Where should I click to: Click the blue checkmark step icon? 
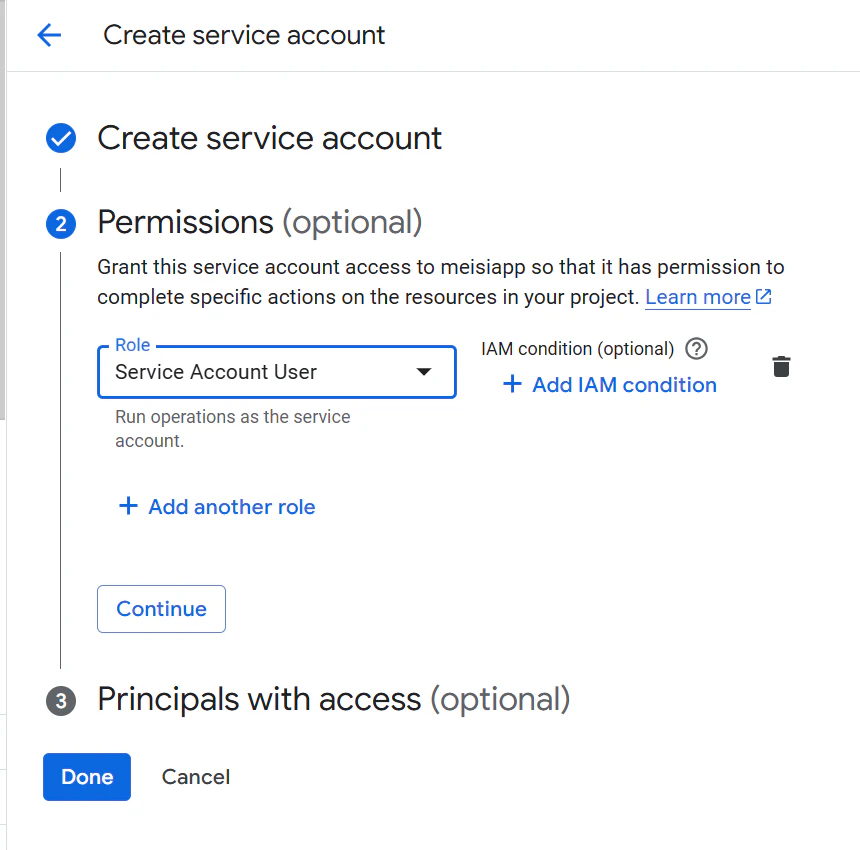(61, 138)
